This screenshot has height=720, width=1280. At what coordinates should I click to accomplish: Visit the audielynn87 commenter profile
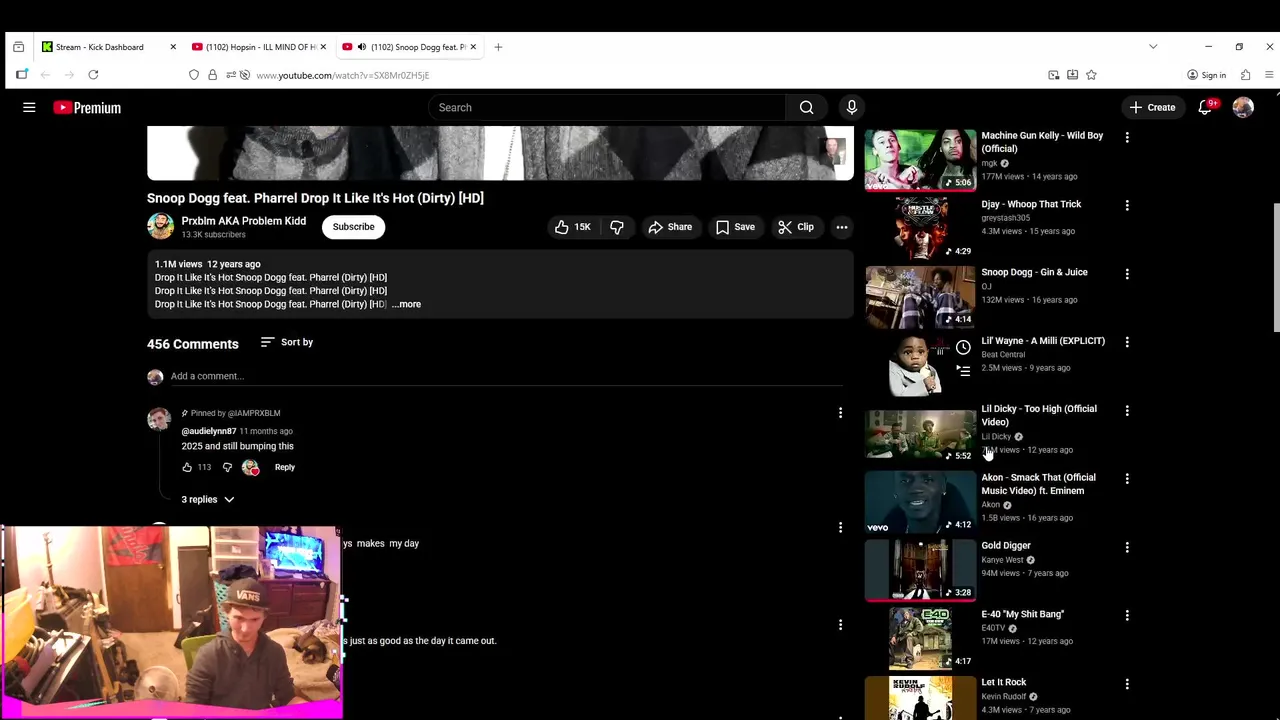click(x=208, y=431)
